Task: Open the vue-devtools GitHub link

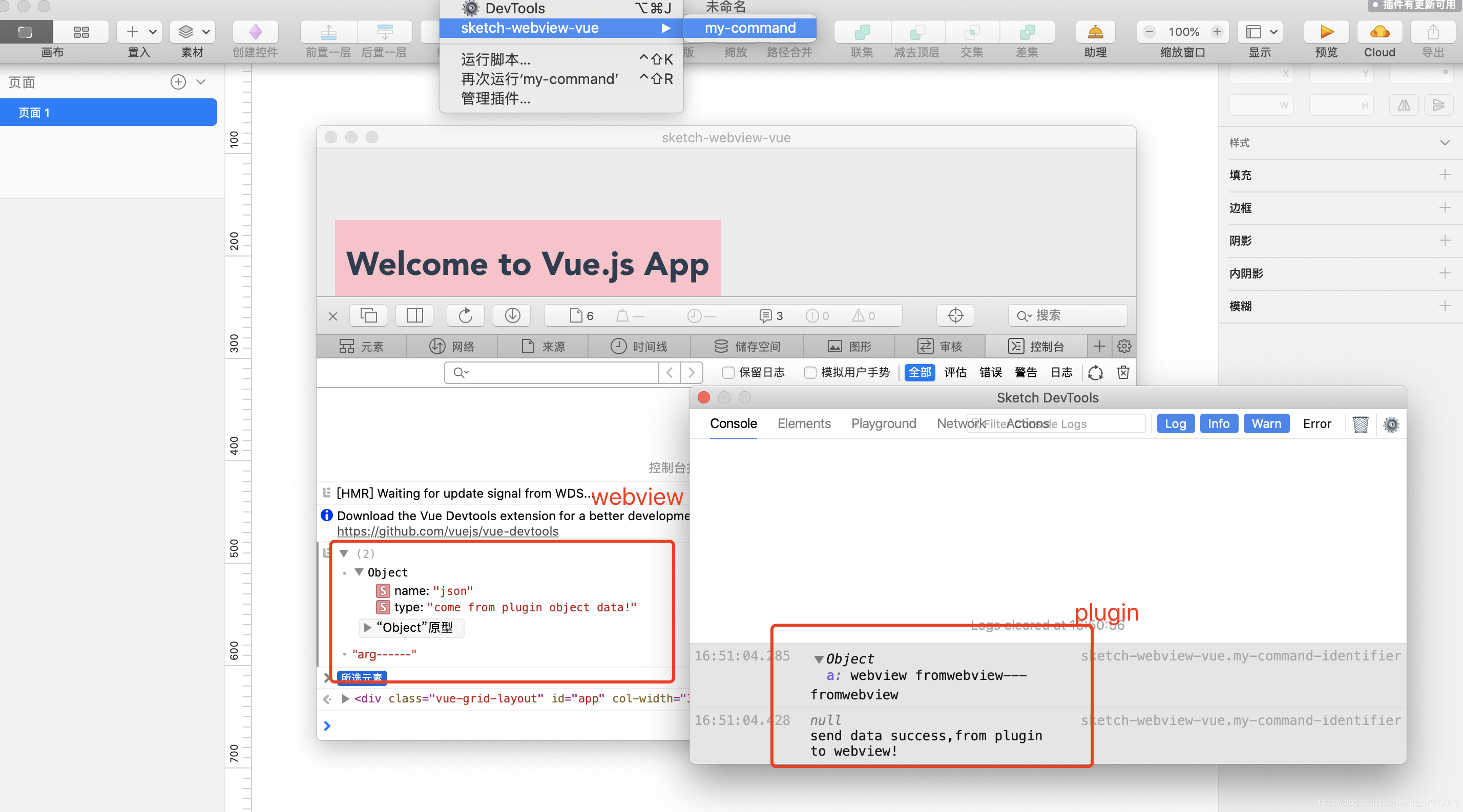Action: click(x=448, y=531)
